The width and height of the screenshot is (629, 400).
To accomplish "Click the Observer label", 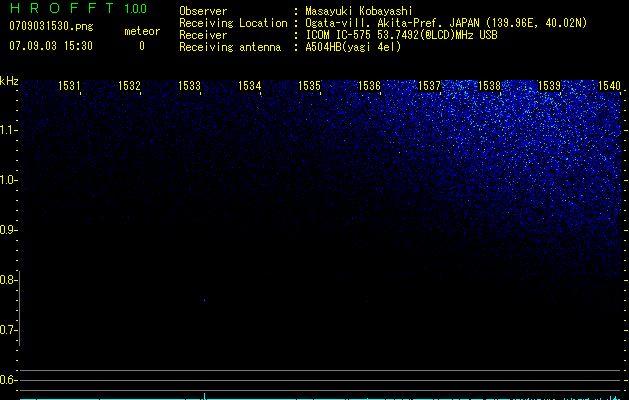I will (x=203, y=11).
